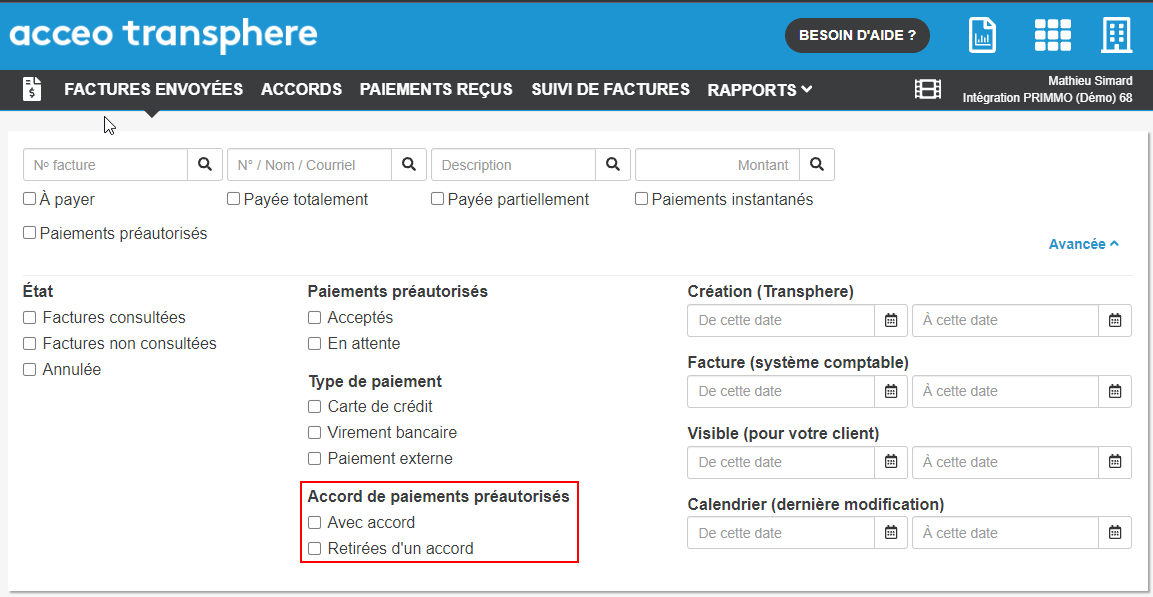Screen dimensions: 1153x597
Task: Collapse the Avancée search section
Action: (x=1083, y=244)
